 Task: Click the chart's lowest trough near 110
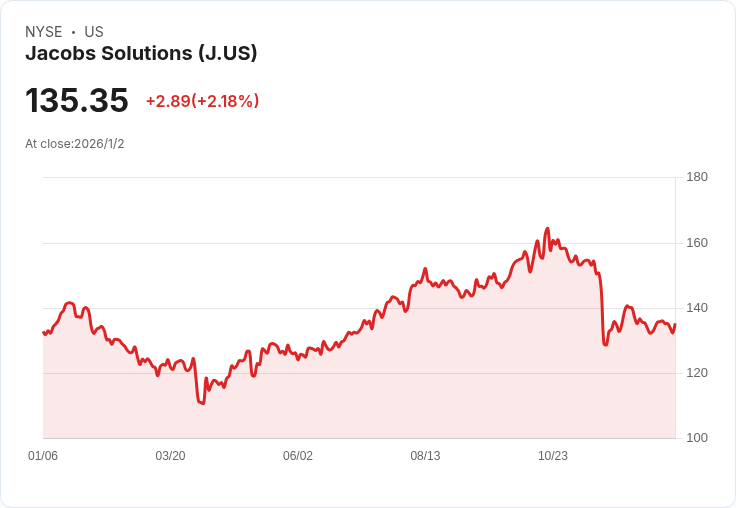pos(203,403)
